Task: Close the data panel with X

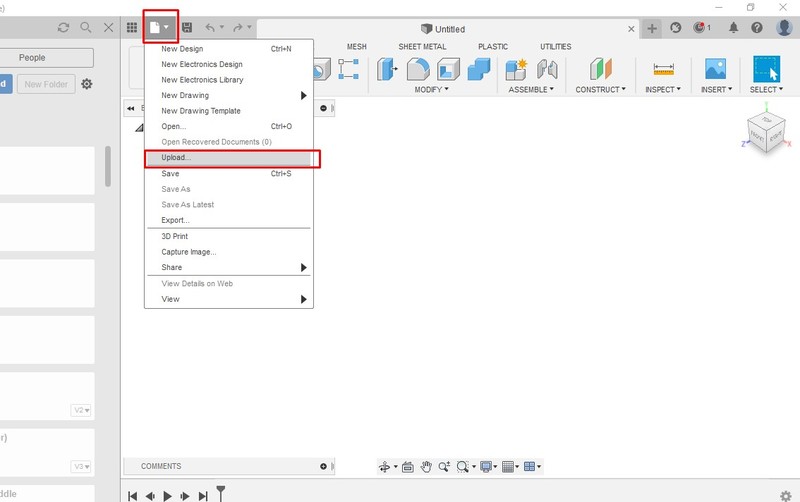Action: coord(109,28)
